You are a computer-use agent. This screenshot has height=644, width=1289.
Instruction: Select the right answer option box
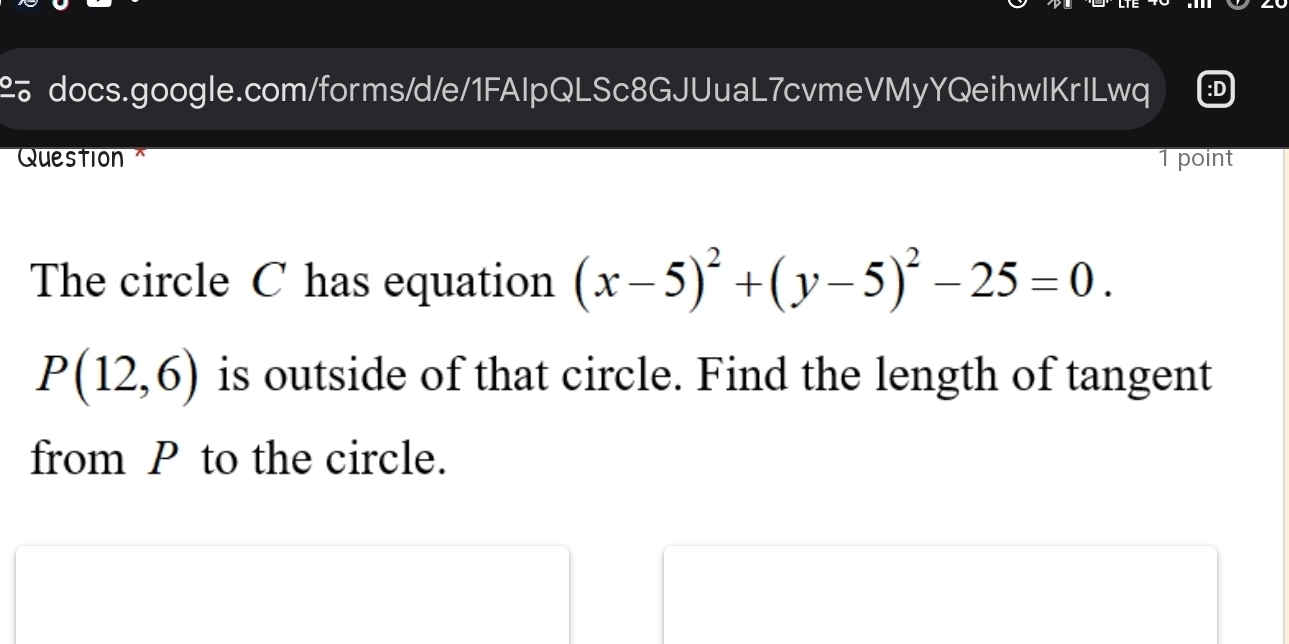click(940, 595)
